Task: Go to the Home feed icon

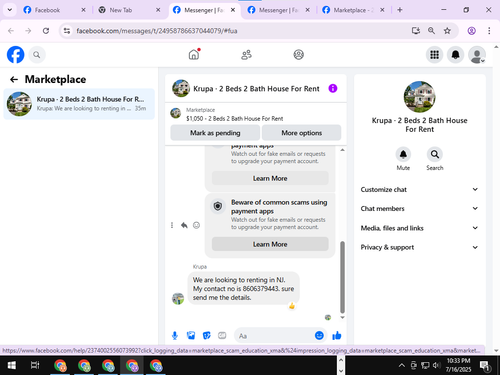Action: pyautogui.click(x=194, y=54)
